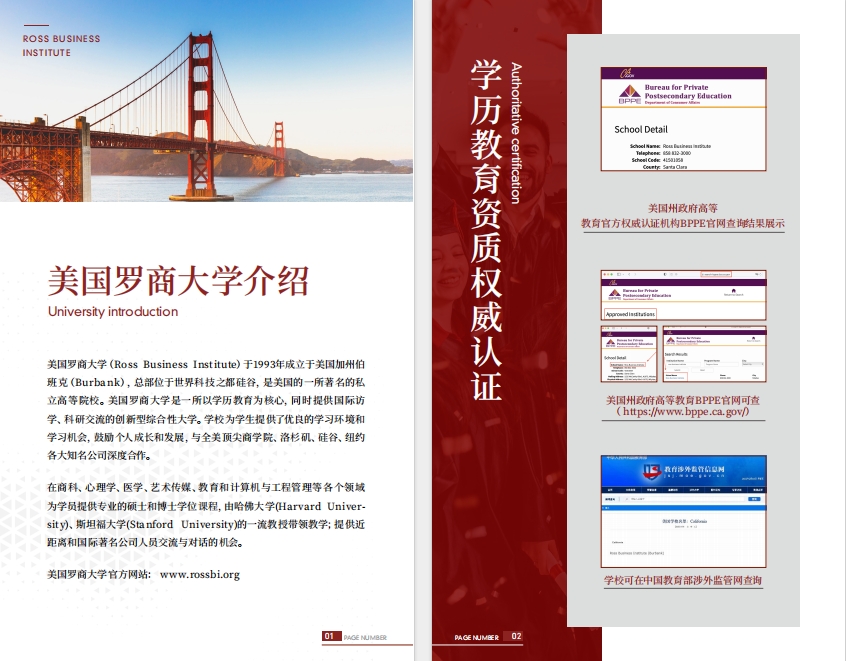This screenshot has width=846, height=661.
Task: Click the line "距离和国际著名公司人员交流与对话的机会。"
Action: coord(145,542)
